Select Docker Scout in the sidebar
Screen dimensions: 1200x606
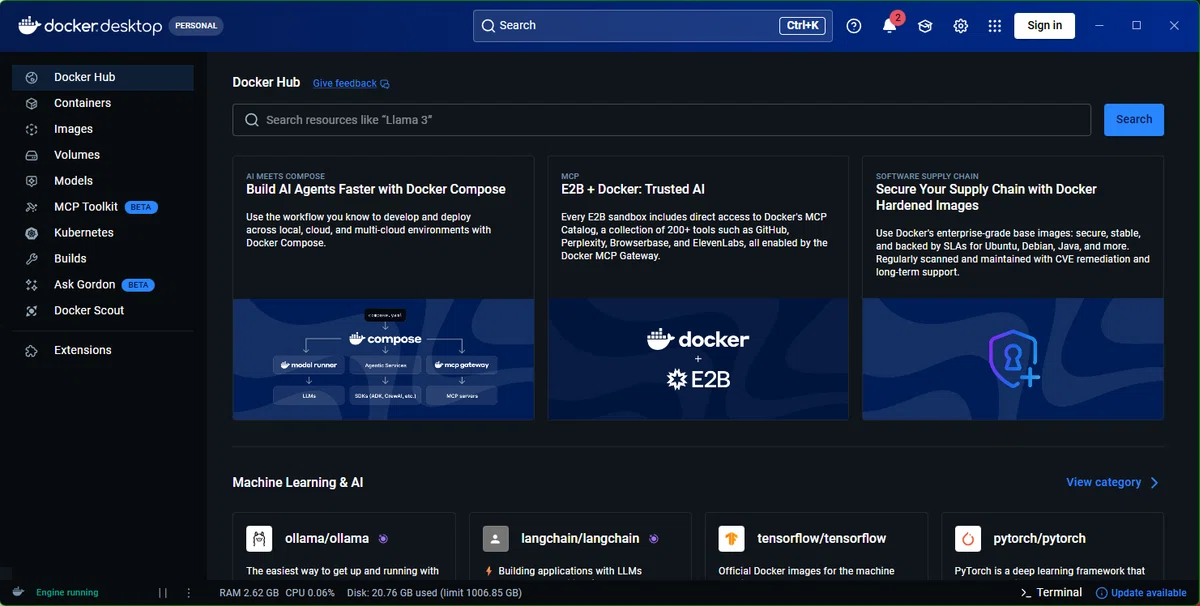pos(102,311)
